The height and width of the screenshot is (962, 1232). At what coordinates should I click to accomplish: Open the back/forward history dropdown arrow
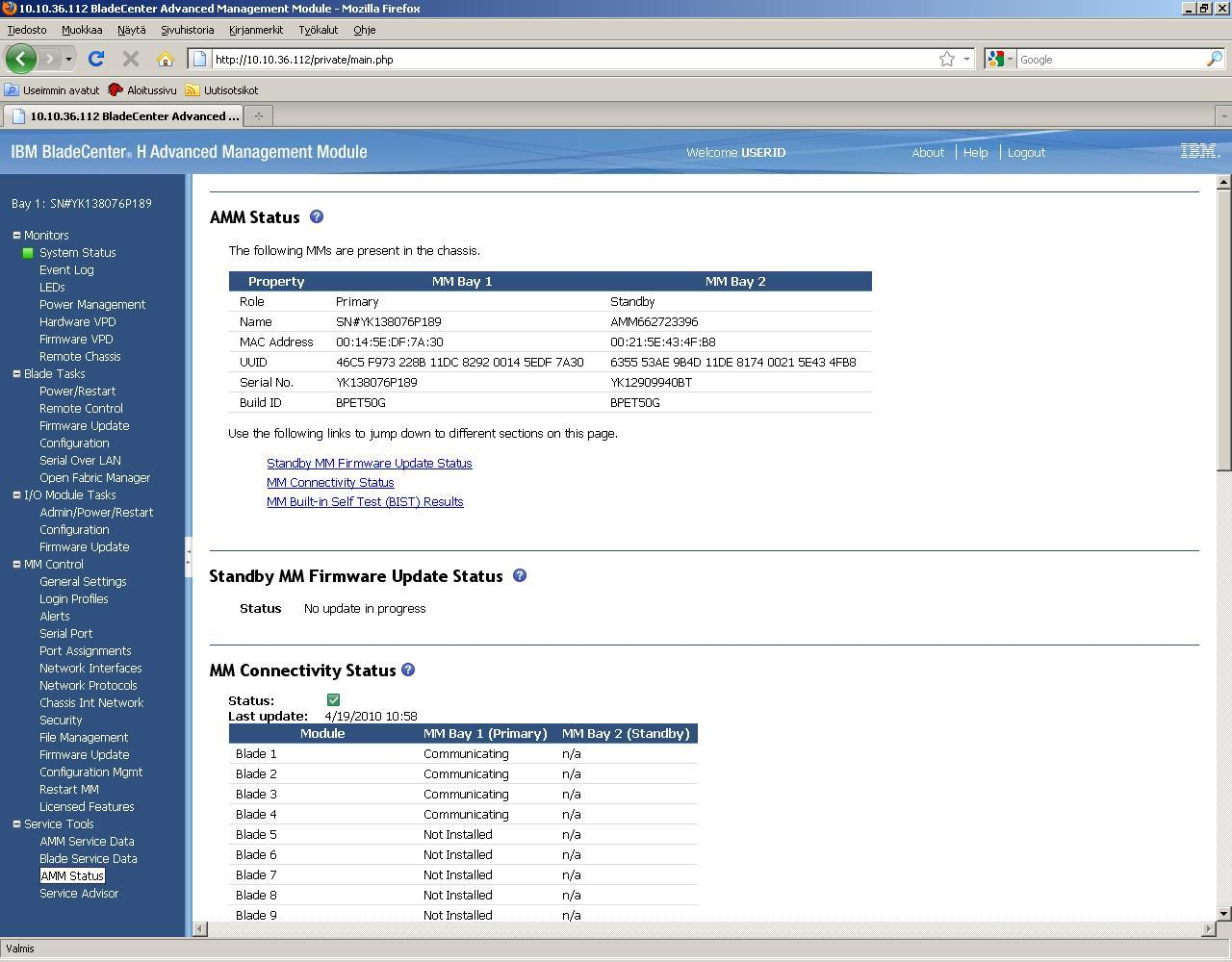(x=68, y=59)
